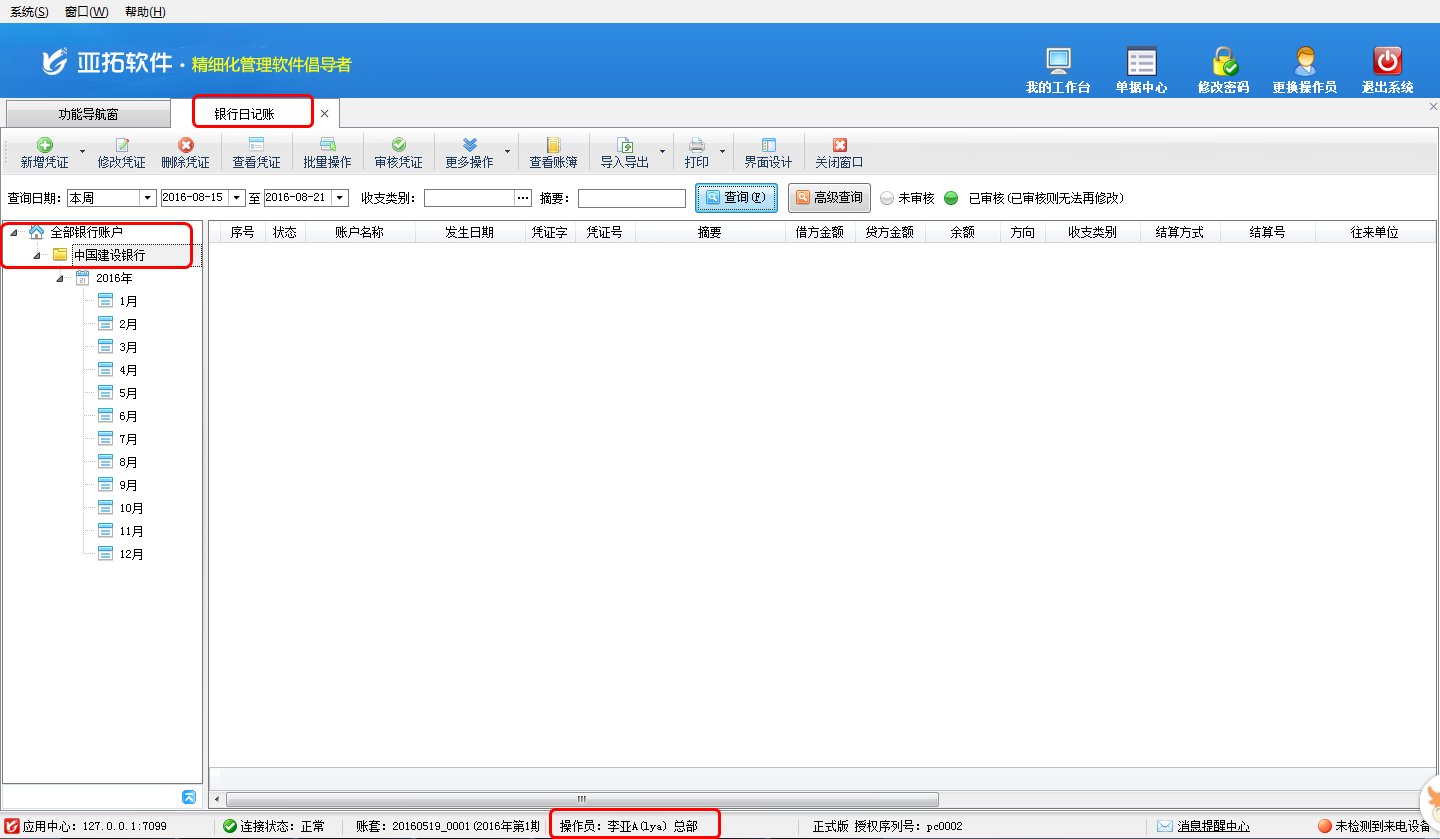Click the 删除凭证 delete voucher icon
The width and height of the screenshot is (1440, 839).
click(x=185, y=146)
